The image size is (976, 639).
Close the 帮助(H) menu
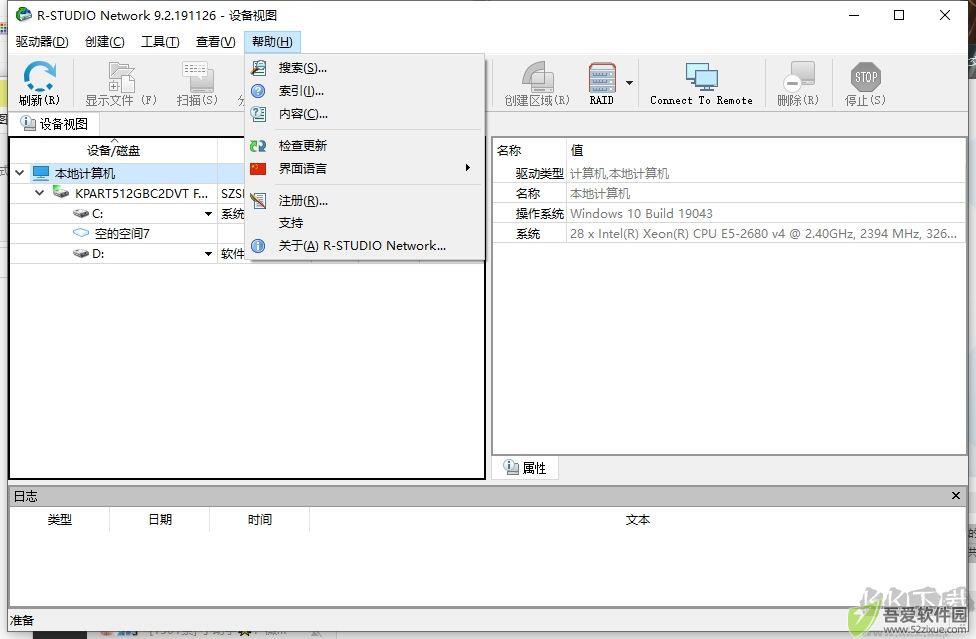pyautogui.click(x=272, y=42)
